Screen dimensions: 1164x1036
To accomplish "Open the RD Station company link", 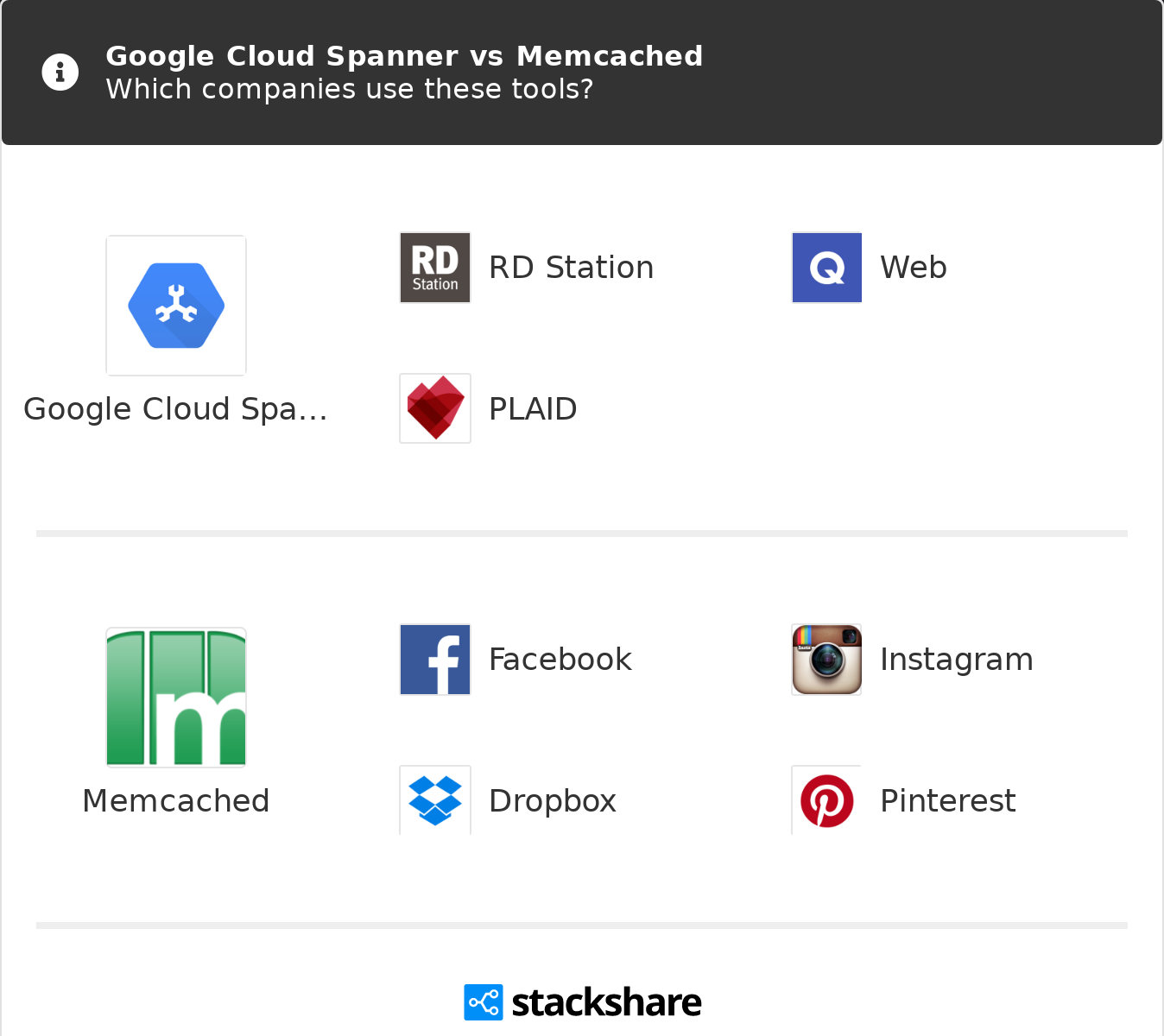I will pyautogui.click(x=571, y=268).
